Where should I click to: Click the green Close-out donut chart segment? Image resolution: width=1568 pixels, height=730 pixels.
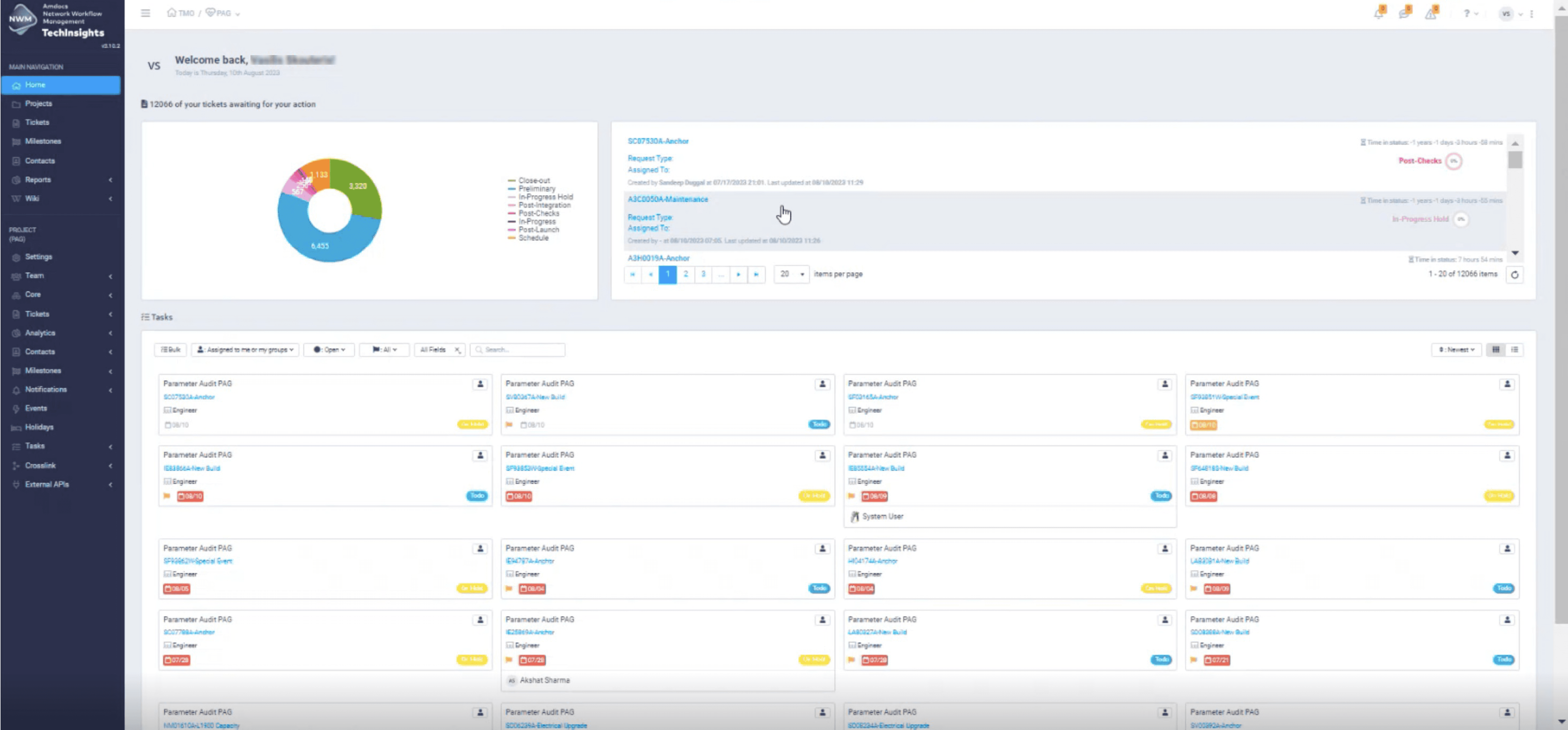point(359,189)
